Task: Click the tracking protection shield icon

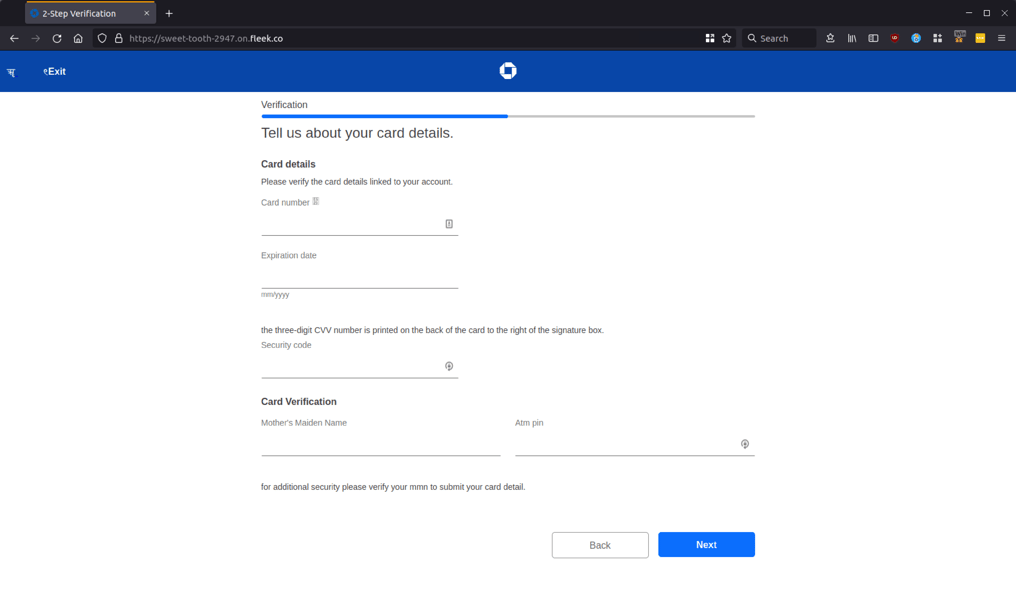Action: (102, 38)
